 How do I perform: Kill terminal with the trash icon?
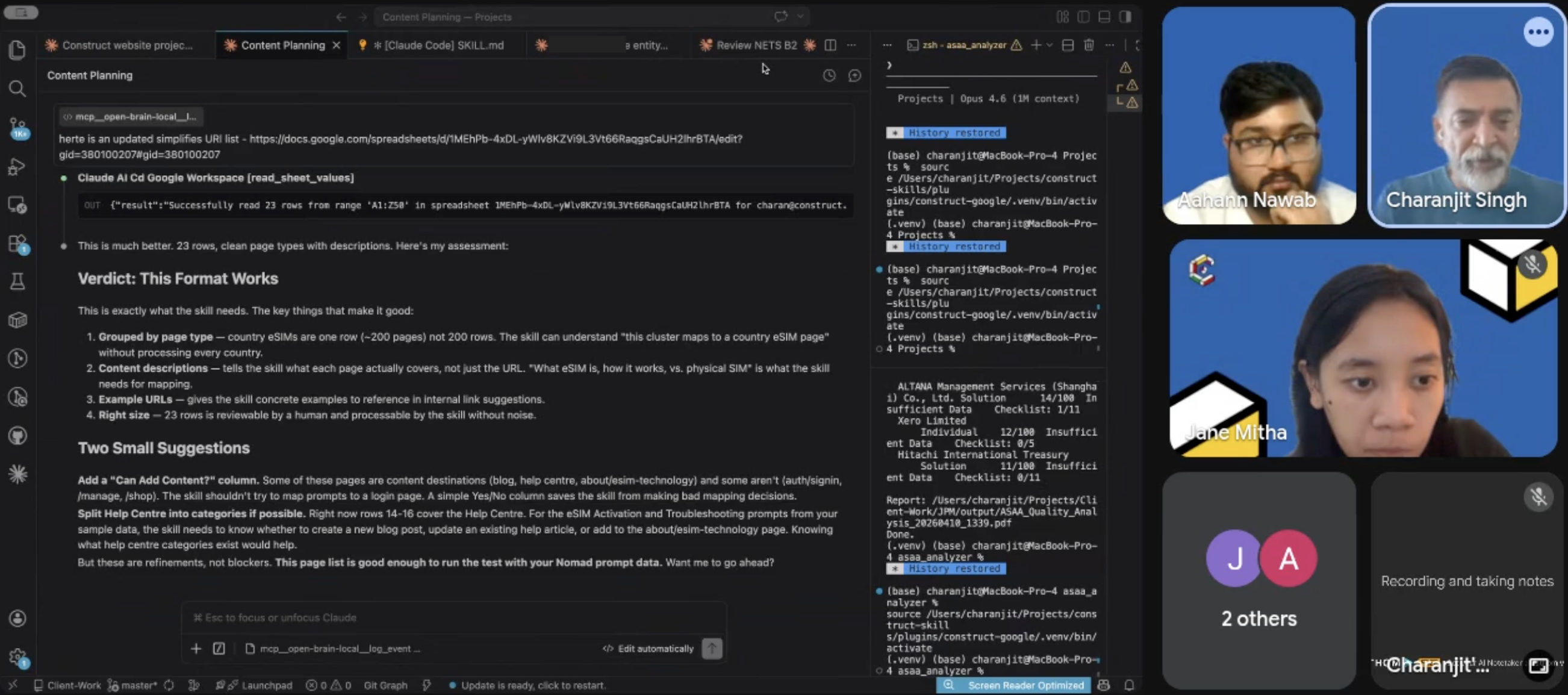click(1088, 45)
